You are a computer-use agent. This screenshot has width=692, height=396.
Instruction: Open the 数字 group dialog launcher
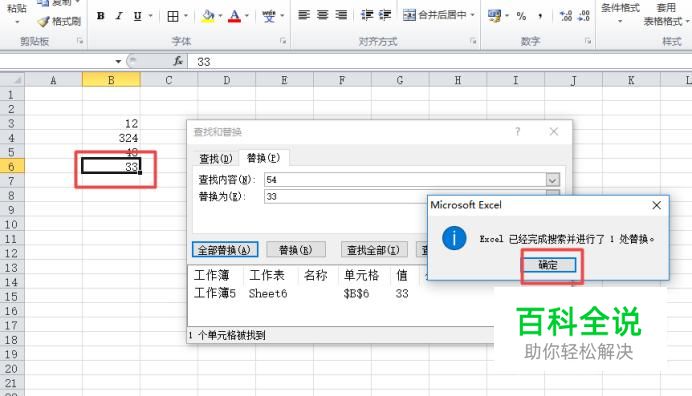(x=588, y=41)
